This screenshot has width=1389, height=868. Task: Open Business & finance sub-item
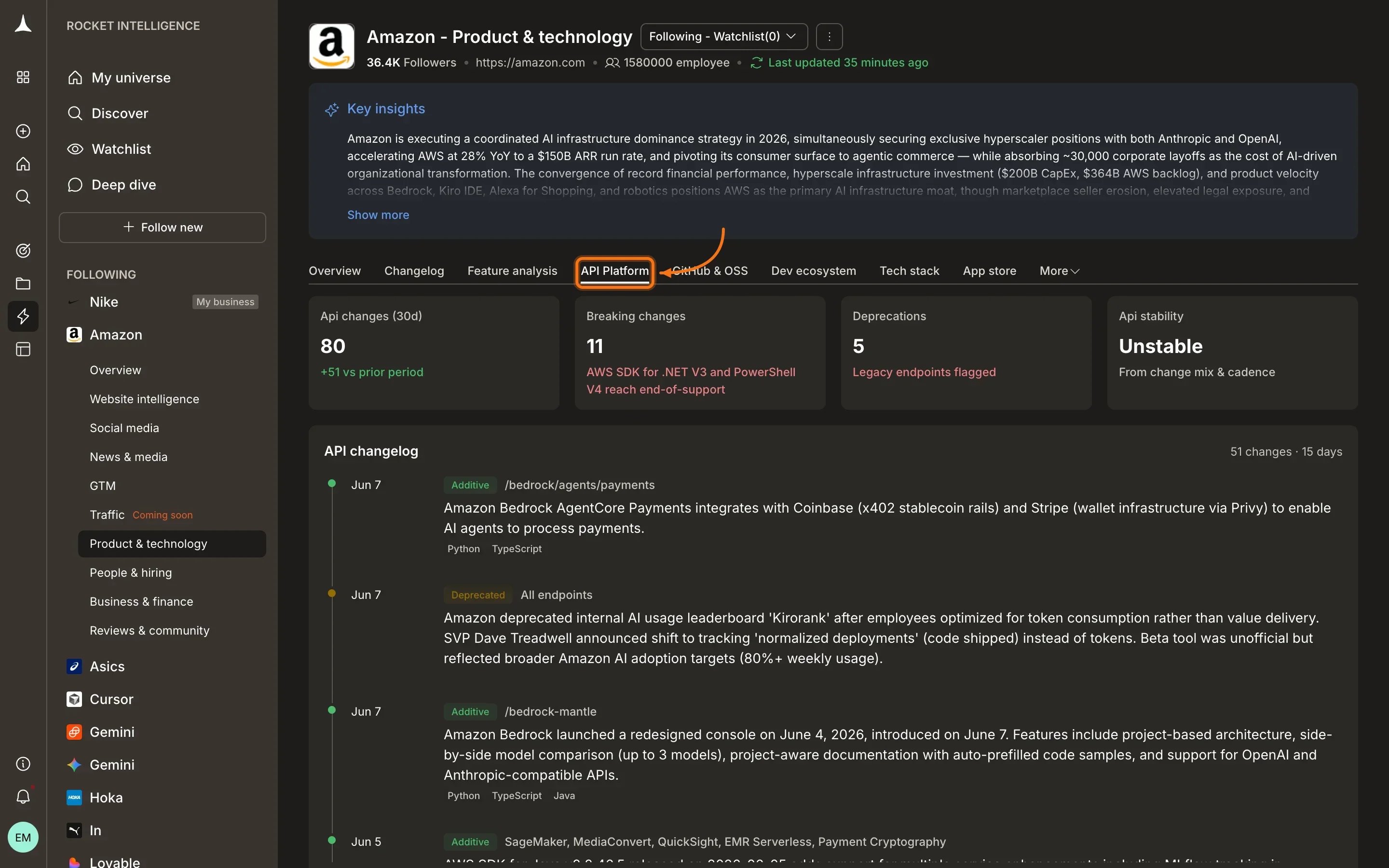tap(141, 602)
